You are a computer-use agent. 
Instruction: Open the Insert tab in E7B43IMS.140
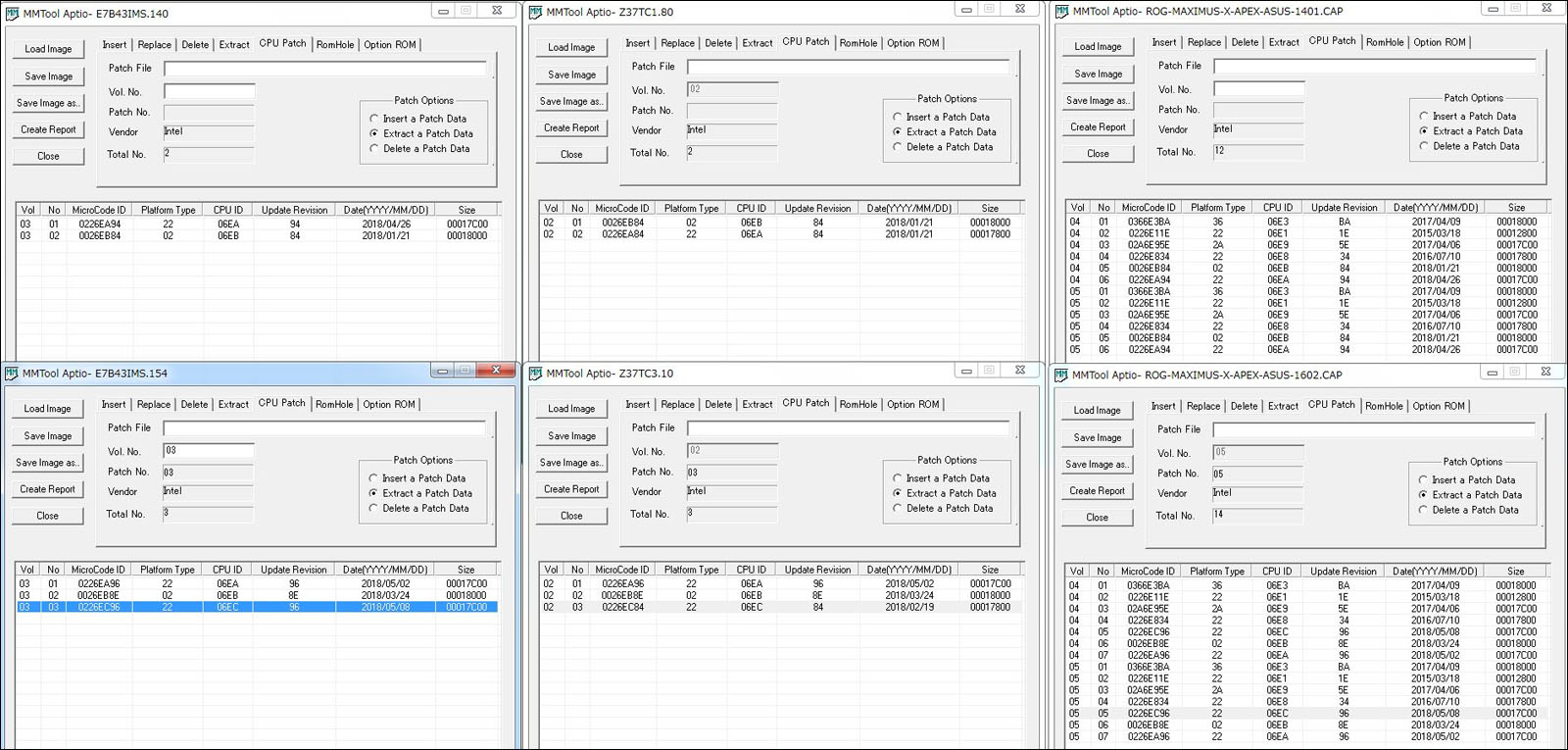coord(115,45)
